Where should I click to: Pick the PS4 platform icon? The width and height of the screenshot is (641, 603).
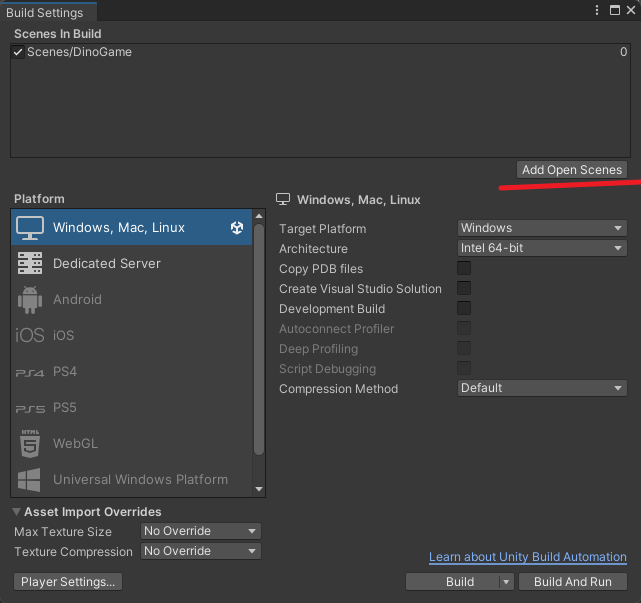point(30,372)
